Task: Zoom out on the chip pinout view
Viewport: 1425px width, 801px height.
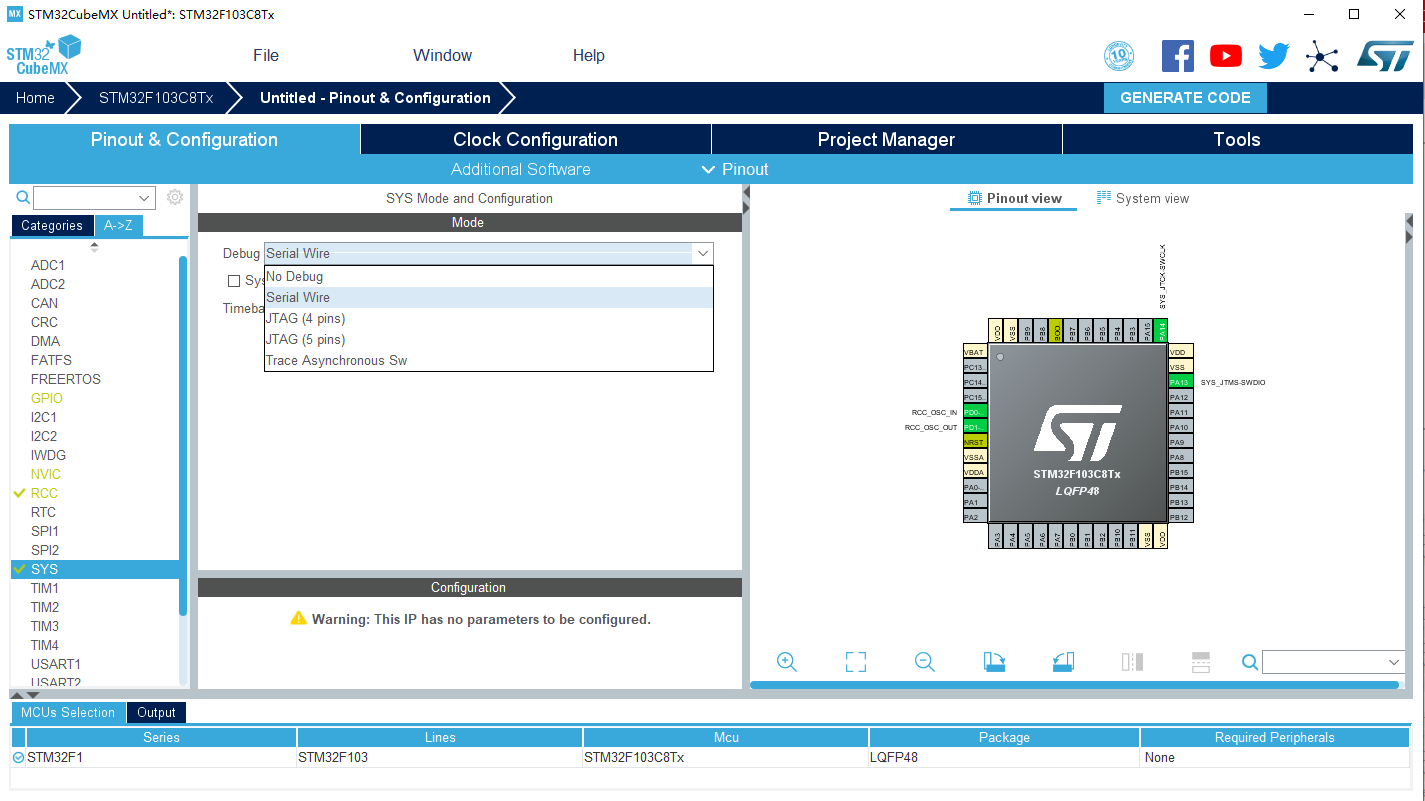Action: click(924, 661)
